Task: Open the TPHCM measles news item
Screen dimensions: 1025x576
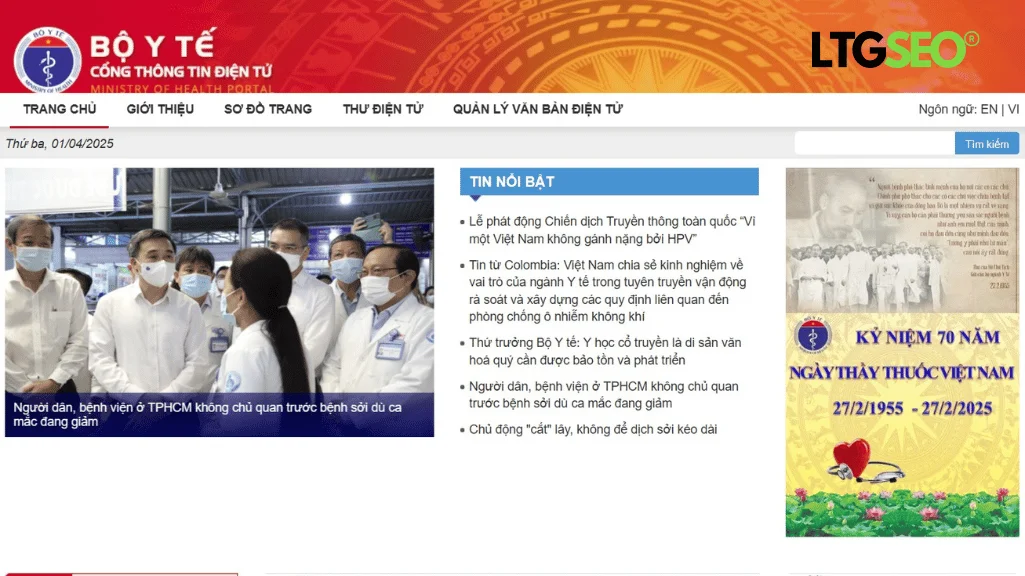Action: click(x=602, y=394)
